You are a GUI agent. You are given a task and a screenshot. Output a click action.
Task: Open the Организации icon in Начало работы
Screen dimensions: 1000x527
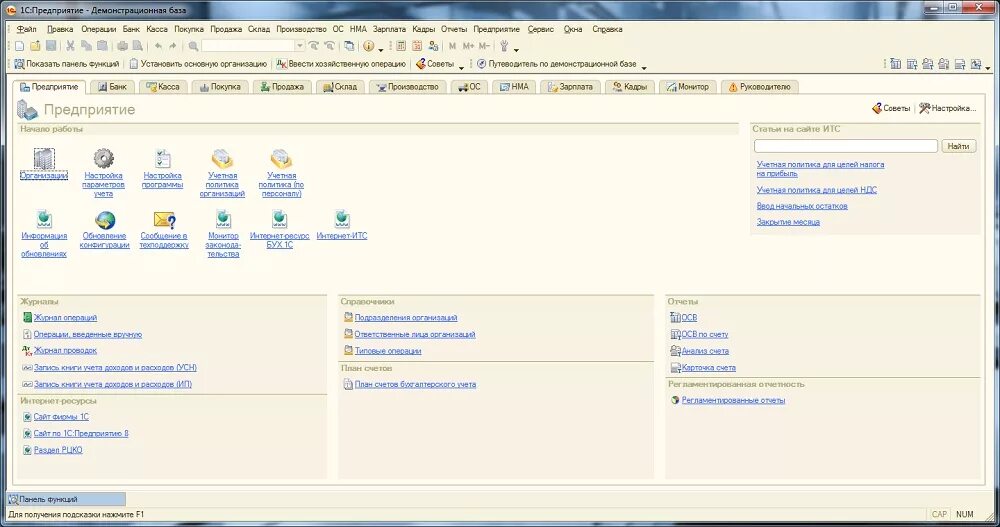[44, 159]
